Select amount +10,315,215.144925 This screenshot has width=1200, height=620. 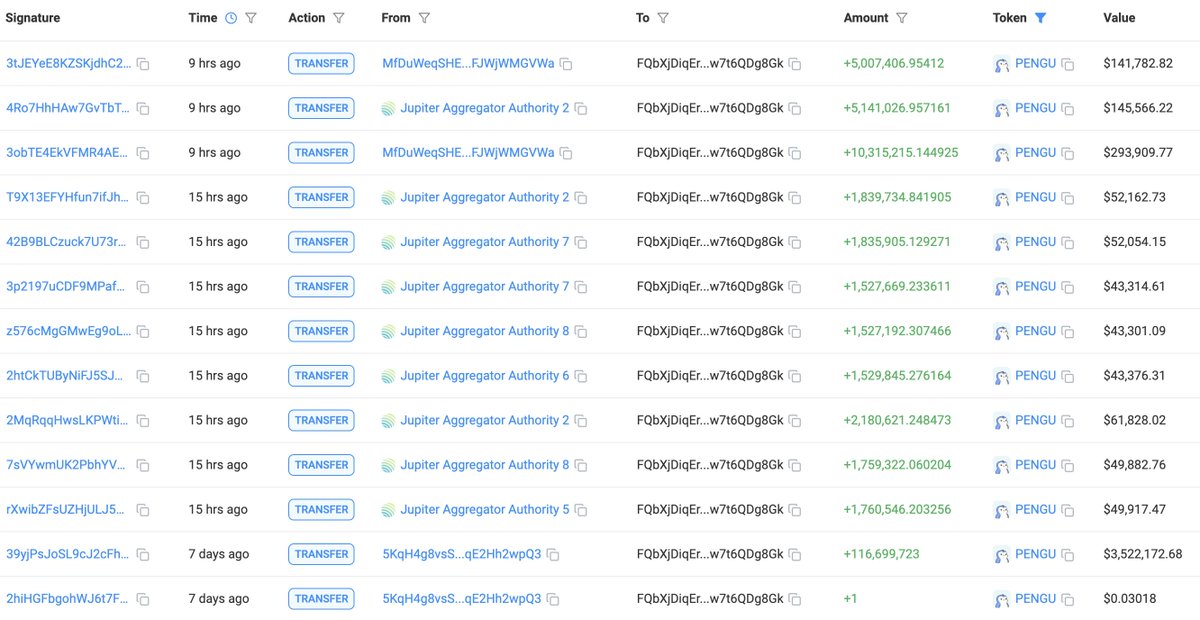[901, 153]
